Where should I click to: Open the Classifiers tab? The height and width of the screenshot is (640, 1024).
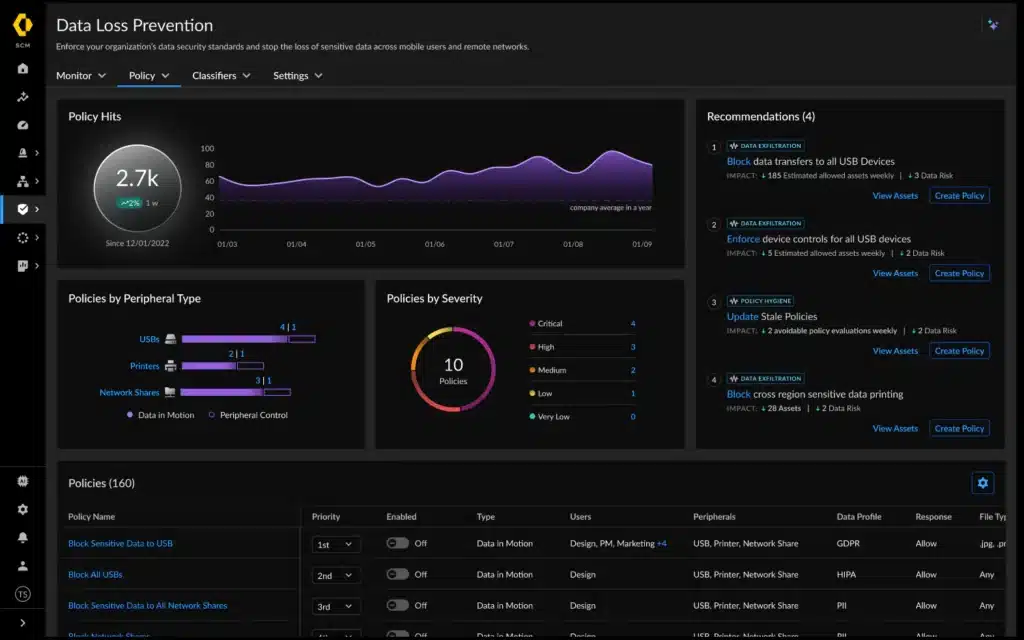click(221, 76)
